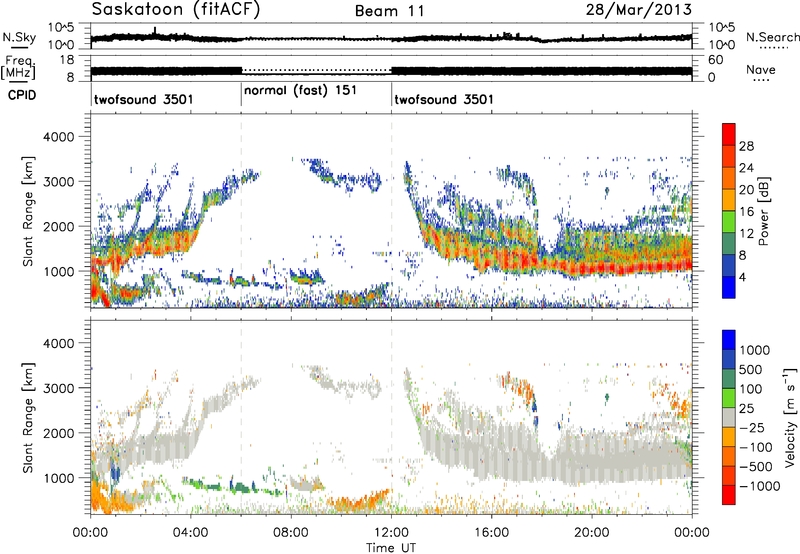Image resolution: width=800 pixels, height=554 pixels.
Task: Click the first 'twofsound 3501' label
Action: click(144, 99)
